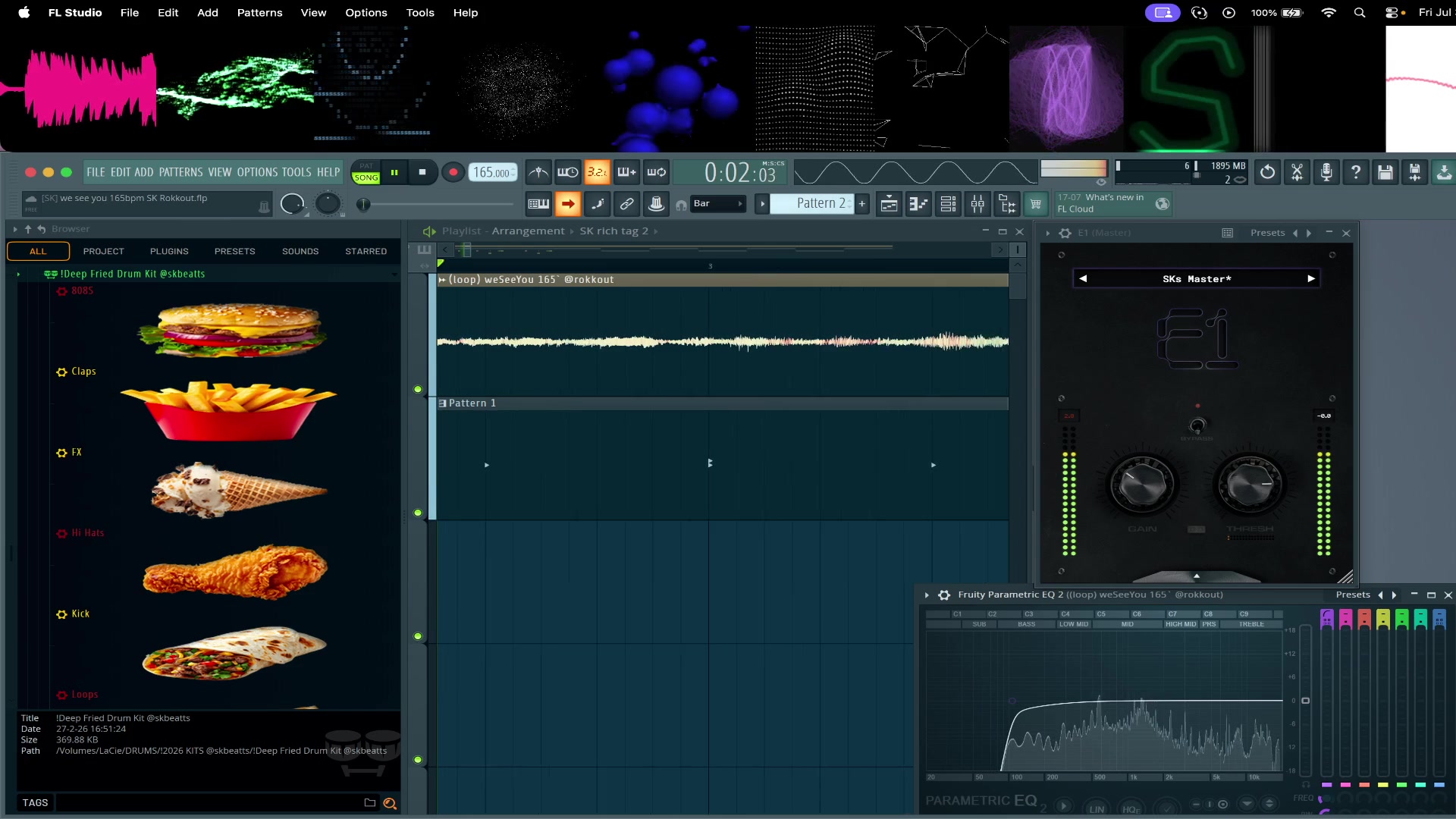Open E1 Presets menu
The image size is (1456, 819).
[x=1267, y=233]
